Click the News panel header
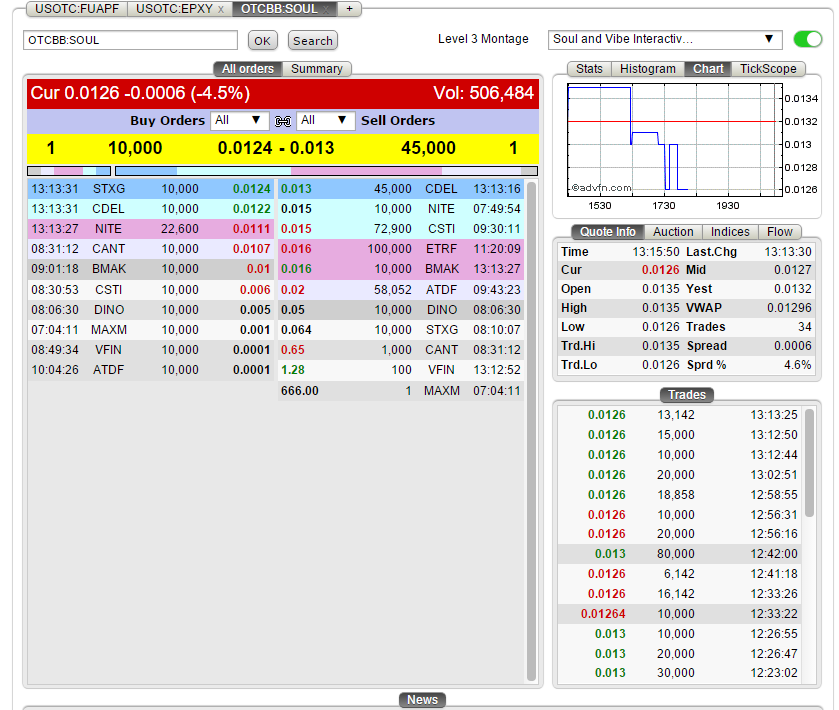839x710 pixels. [x=422, y=700]
